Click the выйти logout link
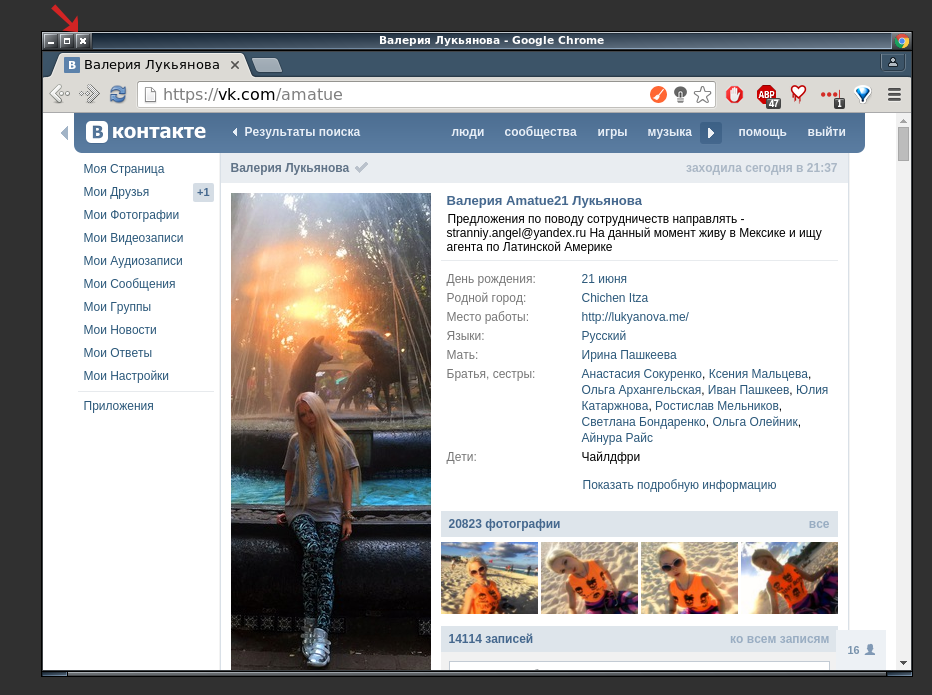The width and height of the screenshot is (932, 695). (826, 132)
